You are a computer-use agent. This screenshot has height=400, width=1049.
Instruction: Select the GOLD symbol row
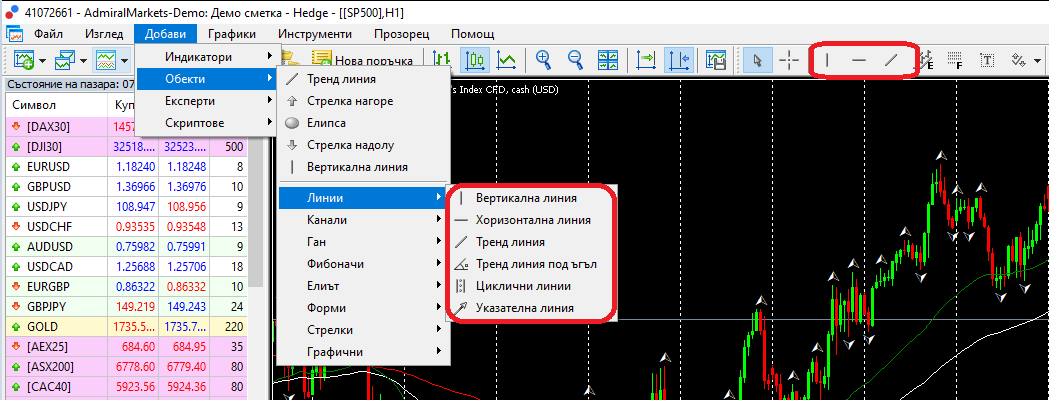tap(126, 327)
